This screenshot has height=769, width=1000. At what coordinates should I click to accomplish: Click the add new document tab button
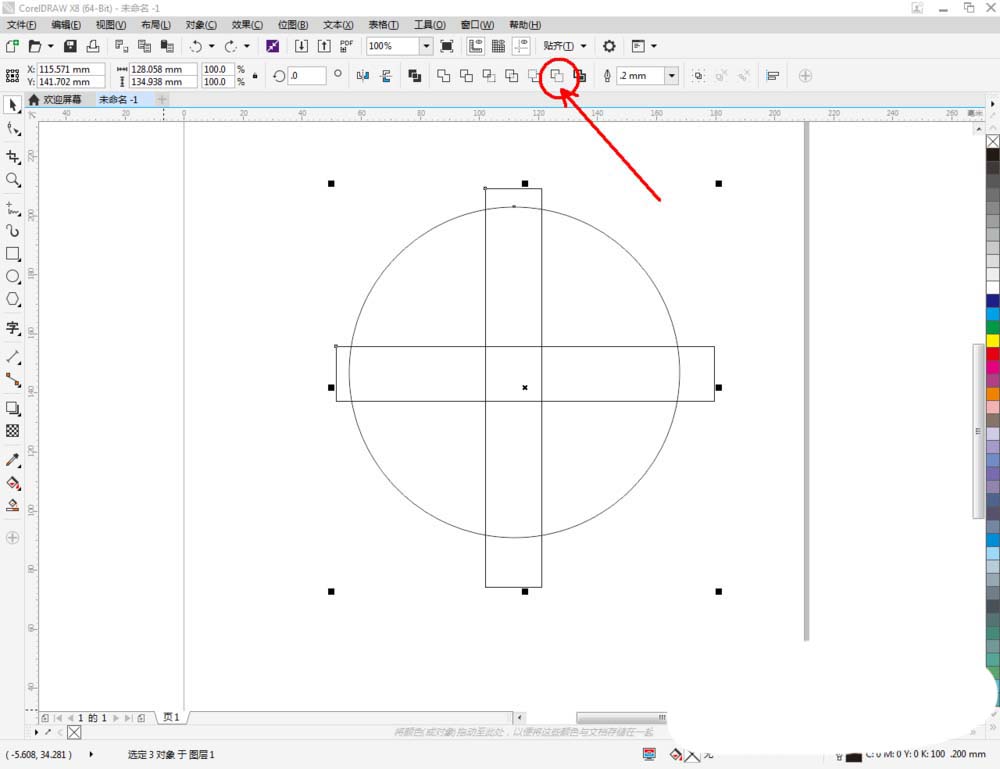162,99
